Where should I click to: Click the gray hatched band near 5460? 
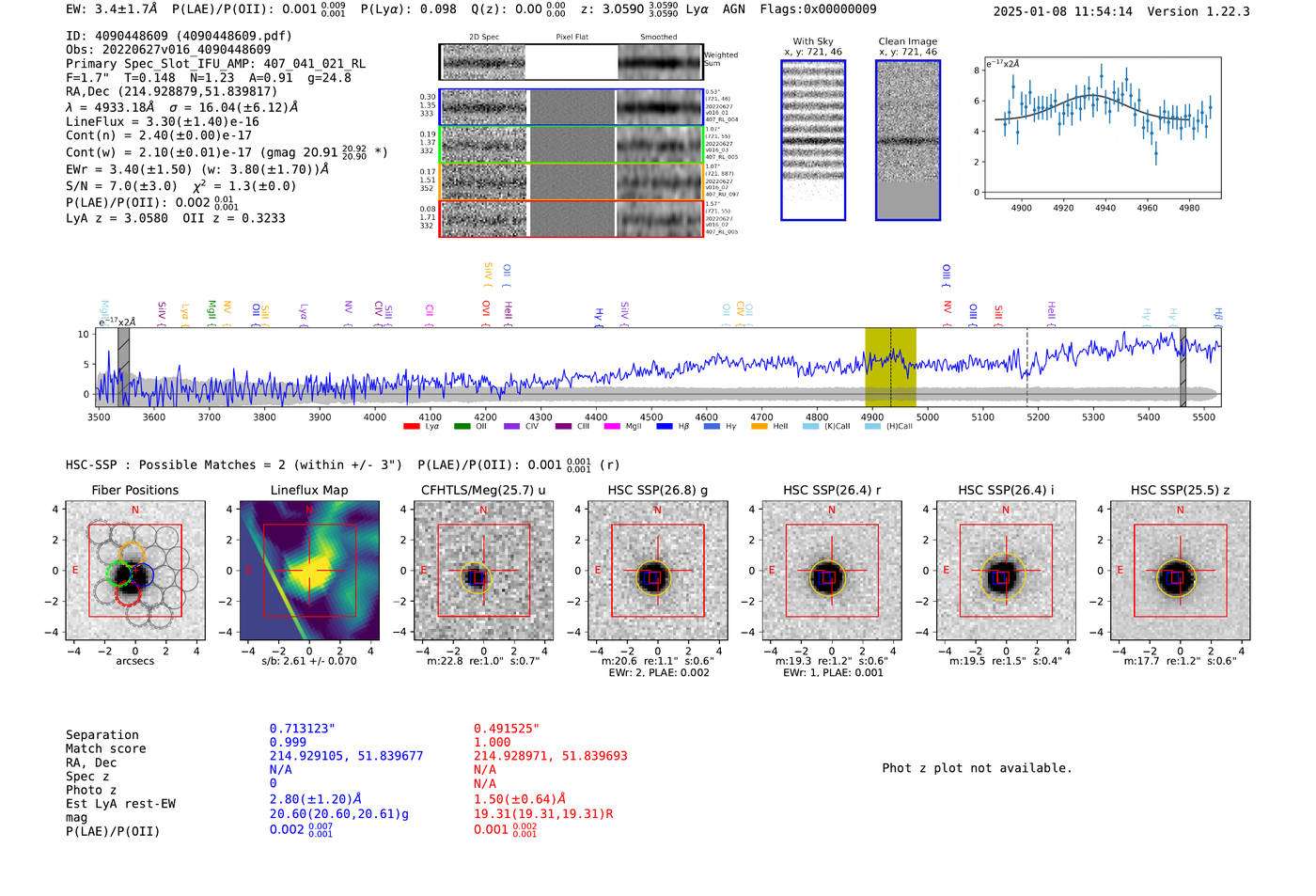[x=1183, y=368]
